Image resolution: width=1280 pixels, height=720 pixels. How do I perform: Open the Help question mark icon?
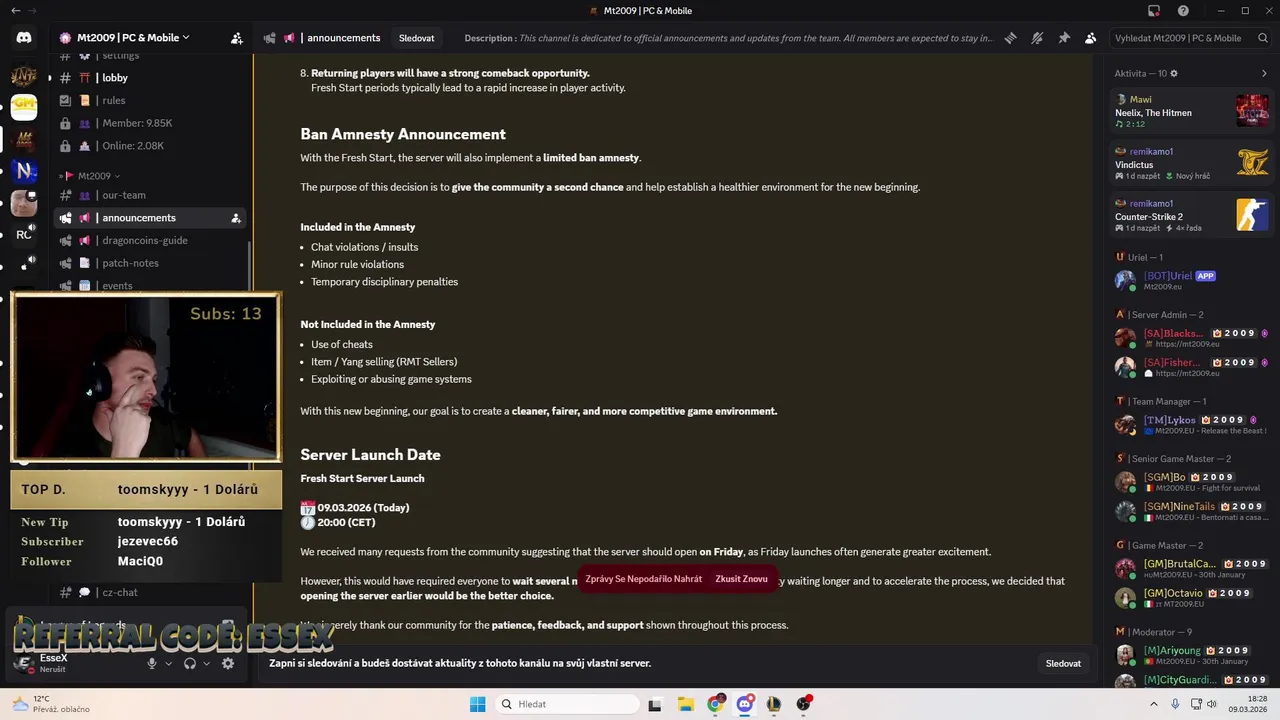[x=1183, y=11]
